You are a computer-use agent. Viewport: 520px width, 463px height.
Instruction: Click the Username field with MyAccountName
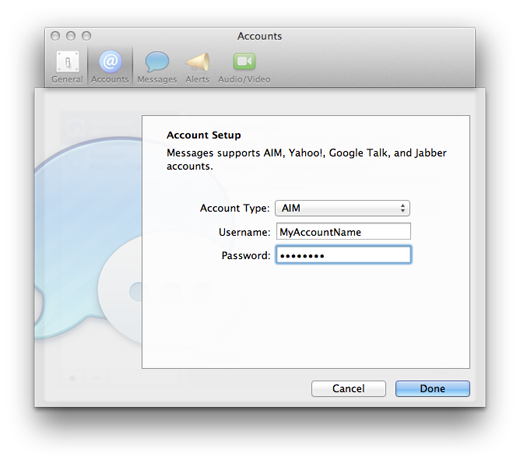343,231
